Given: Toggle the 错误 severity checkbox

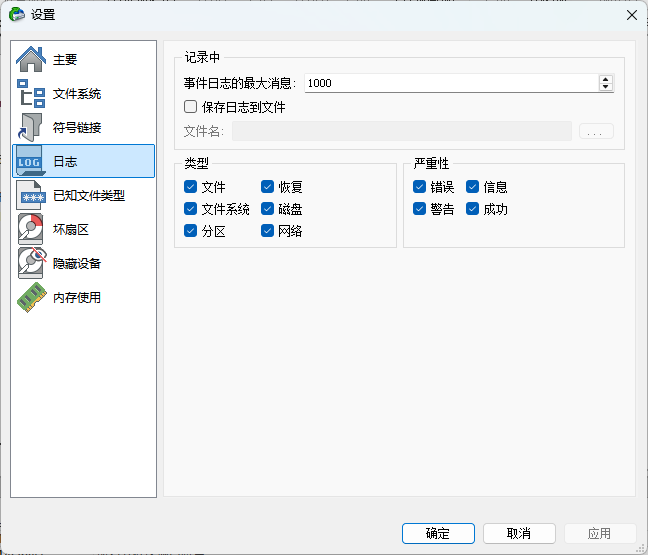Looking at the screenshot, I should tap(419, 187).
